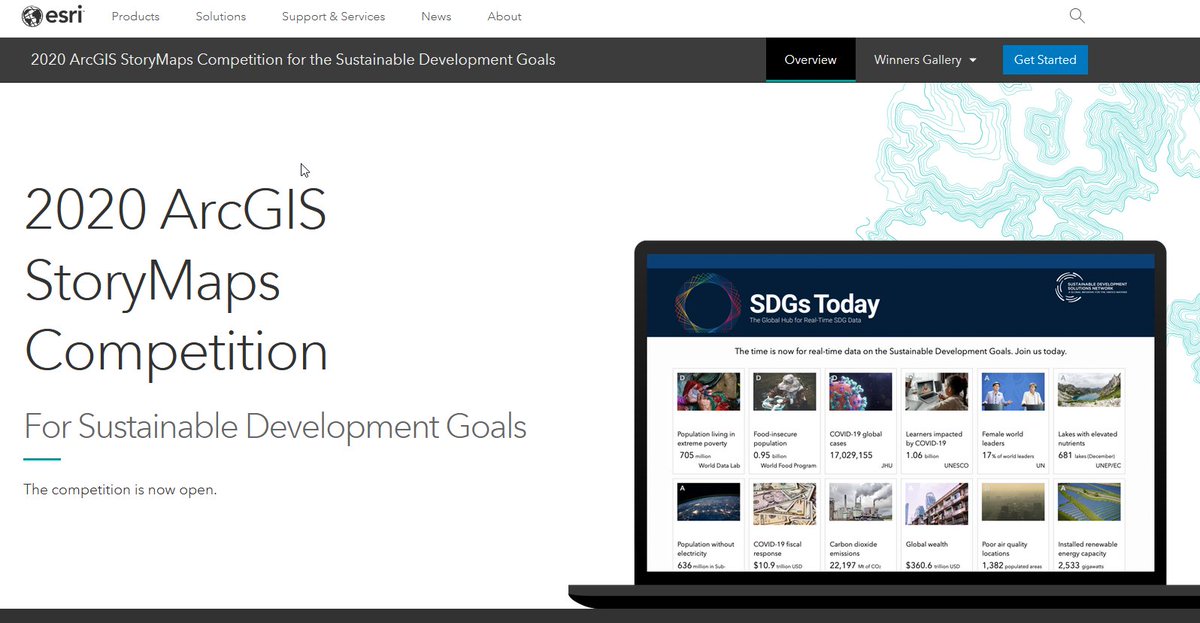The width and height of the screenshot is (1200, 623).
Task: Go to the News page
Action: [x=436, y=17]
